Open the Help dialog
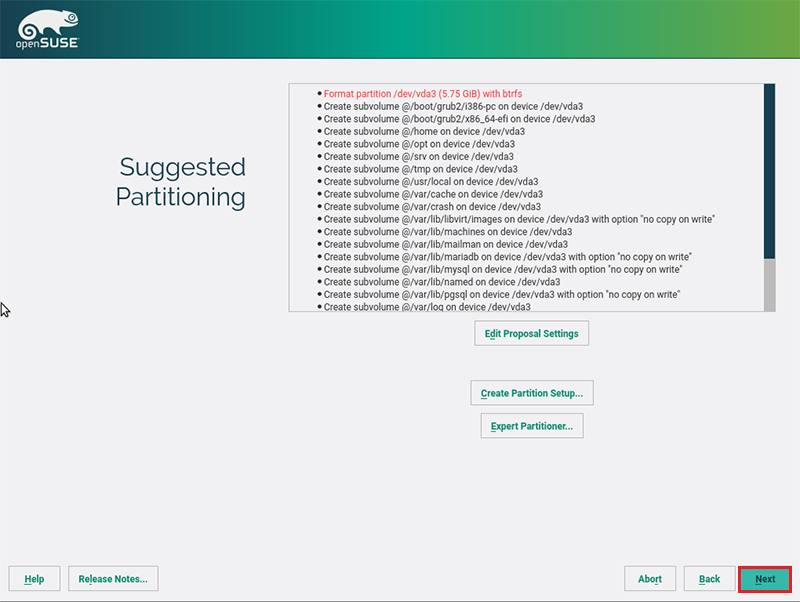The image size is (800, 602). click(34, 579)
